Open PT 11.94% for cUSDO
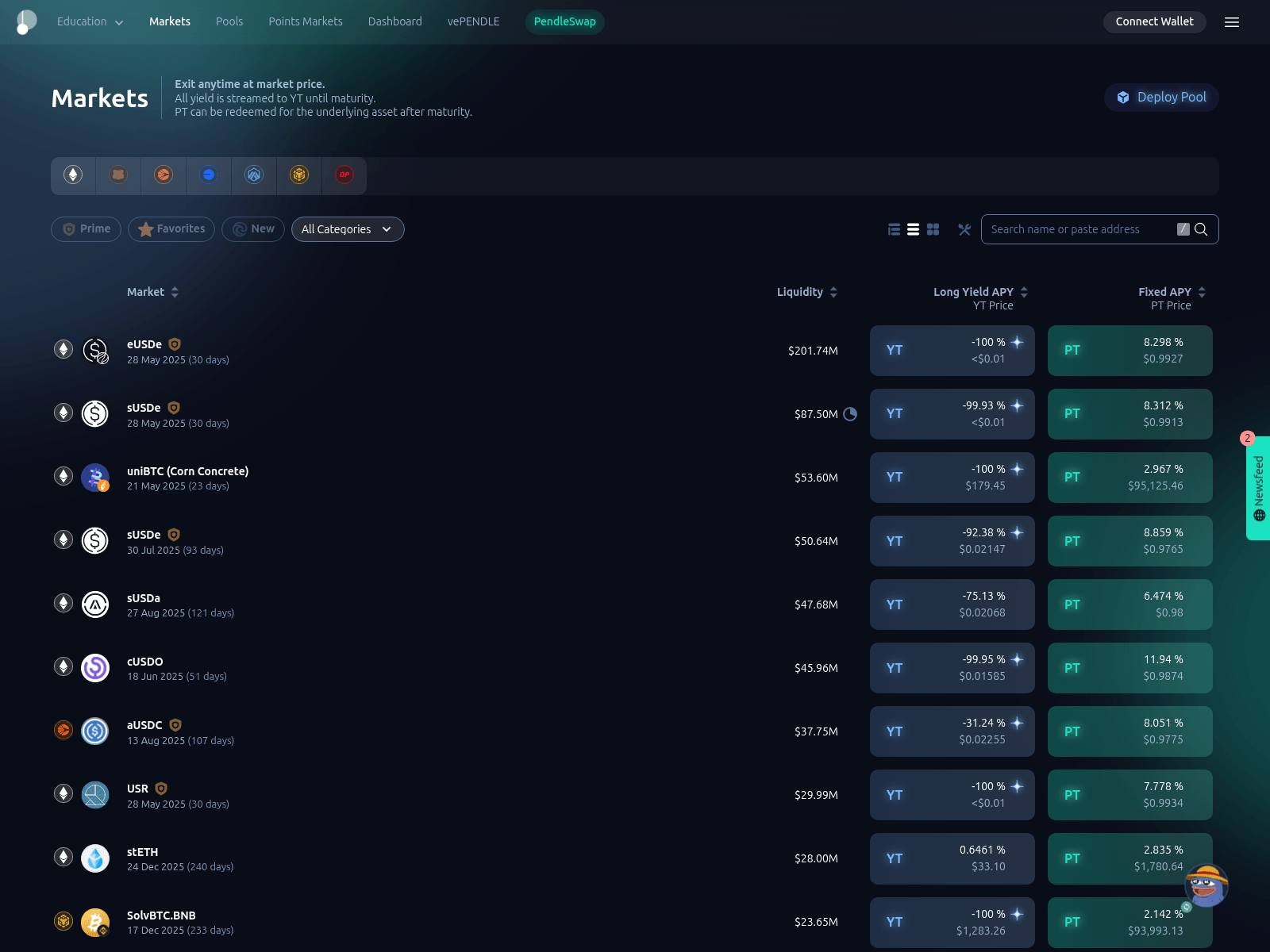The width and height of the screenshot is (1270, 952). click(1130, 668)
